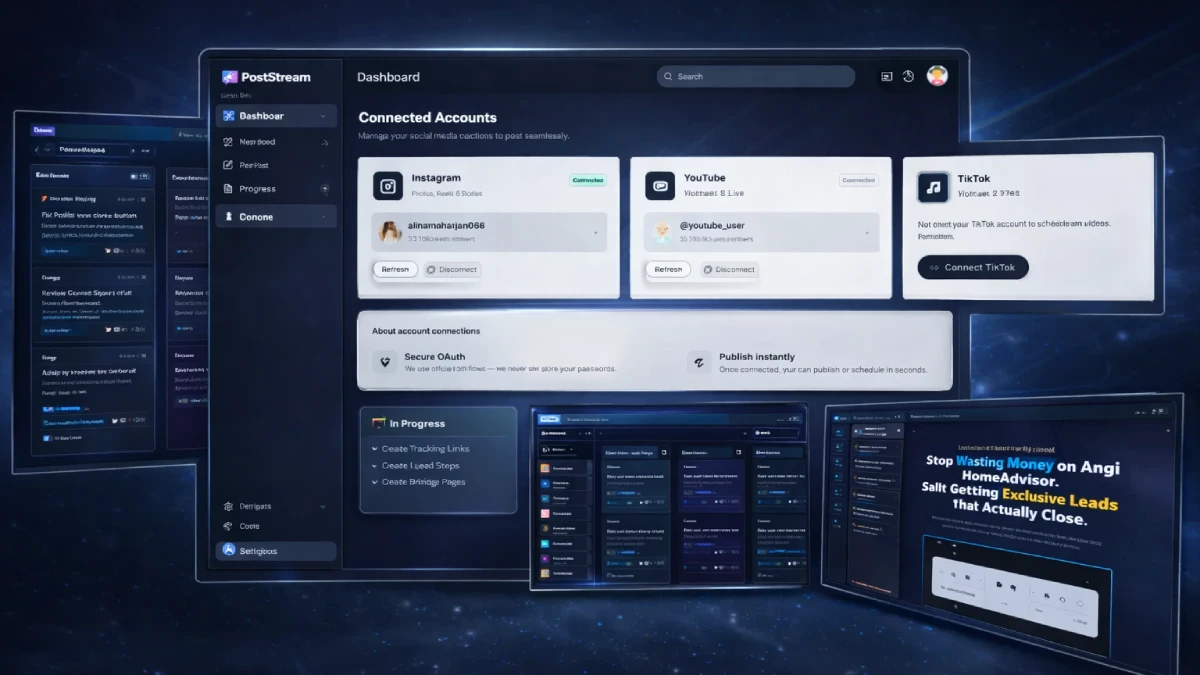Click the Derripats gear icon in the sidebar
This screenshot has height=675, width=1200.
tap(229, 506)
